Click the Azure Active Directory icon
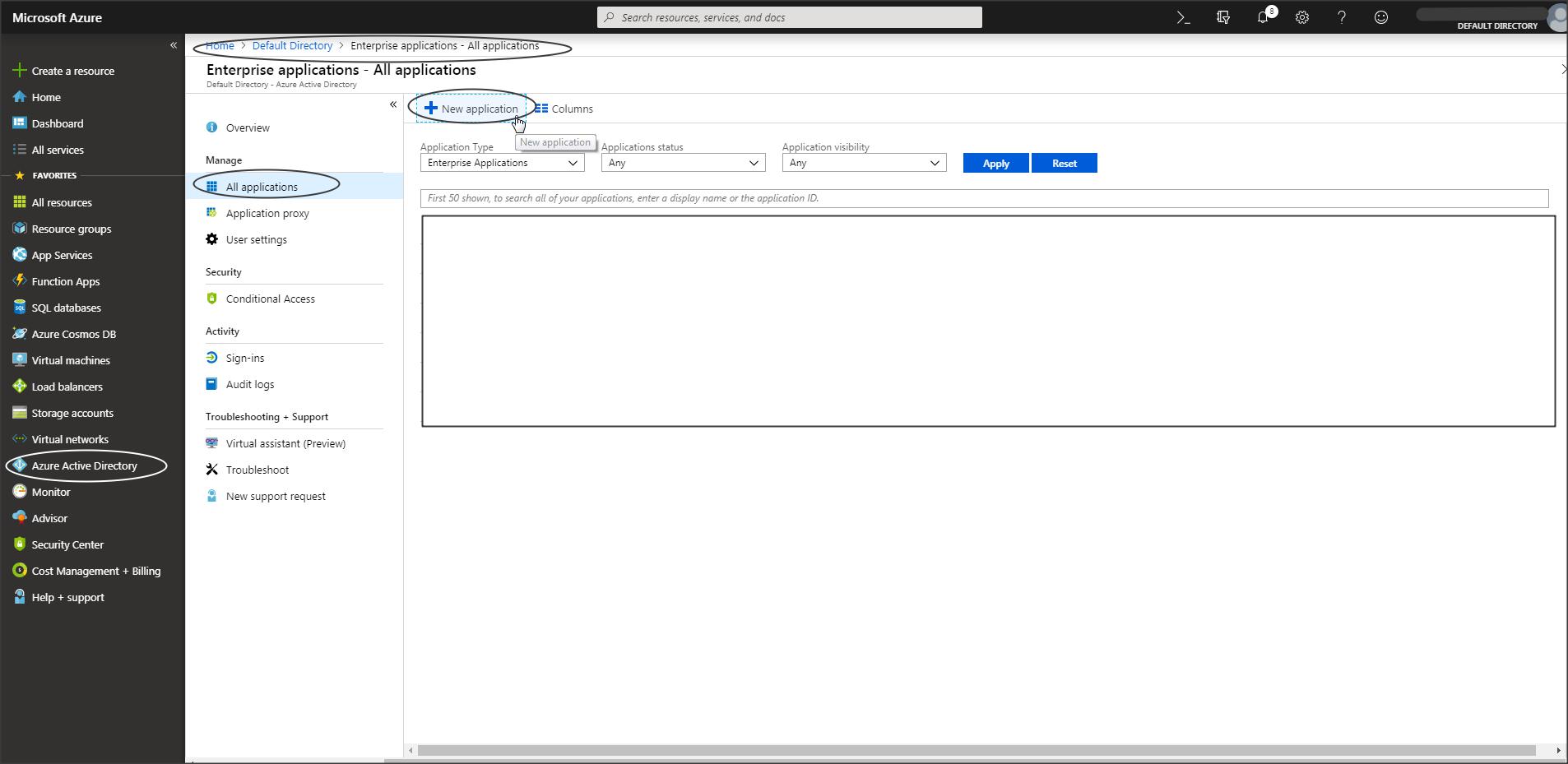Screen dimensions: 1568x764 20,465
